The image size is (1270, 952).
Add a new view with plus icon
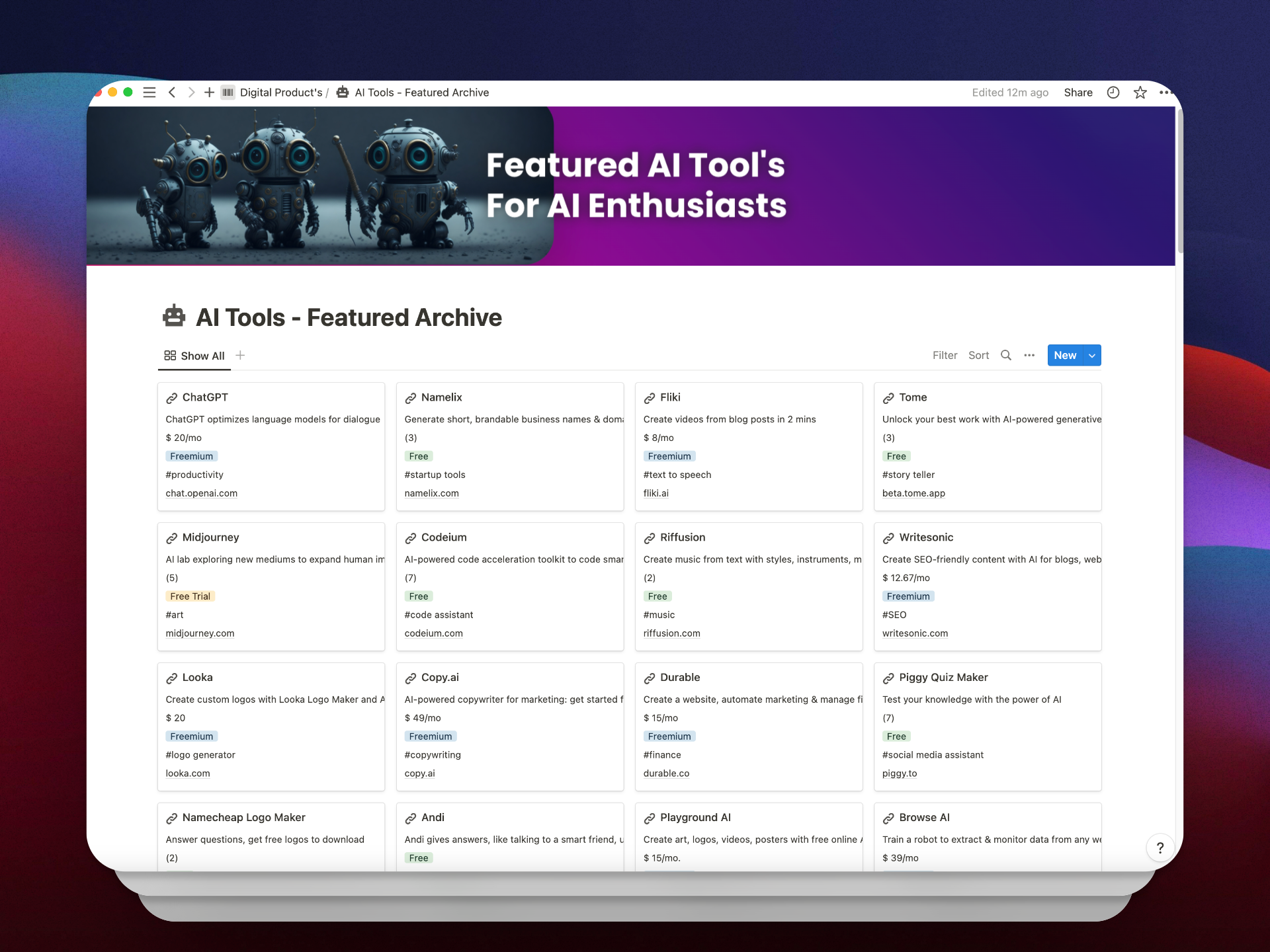click(240, 355)
